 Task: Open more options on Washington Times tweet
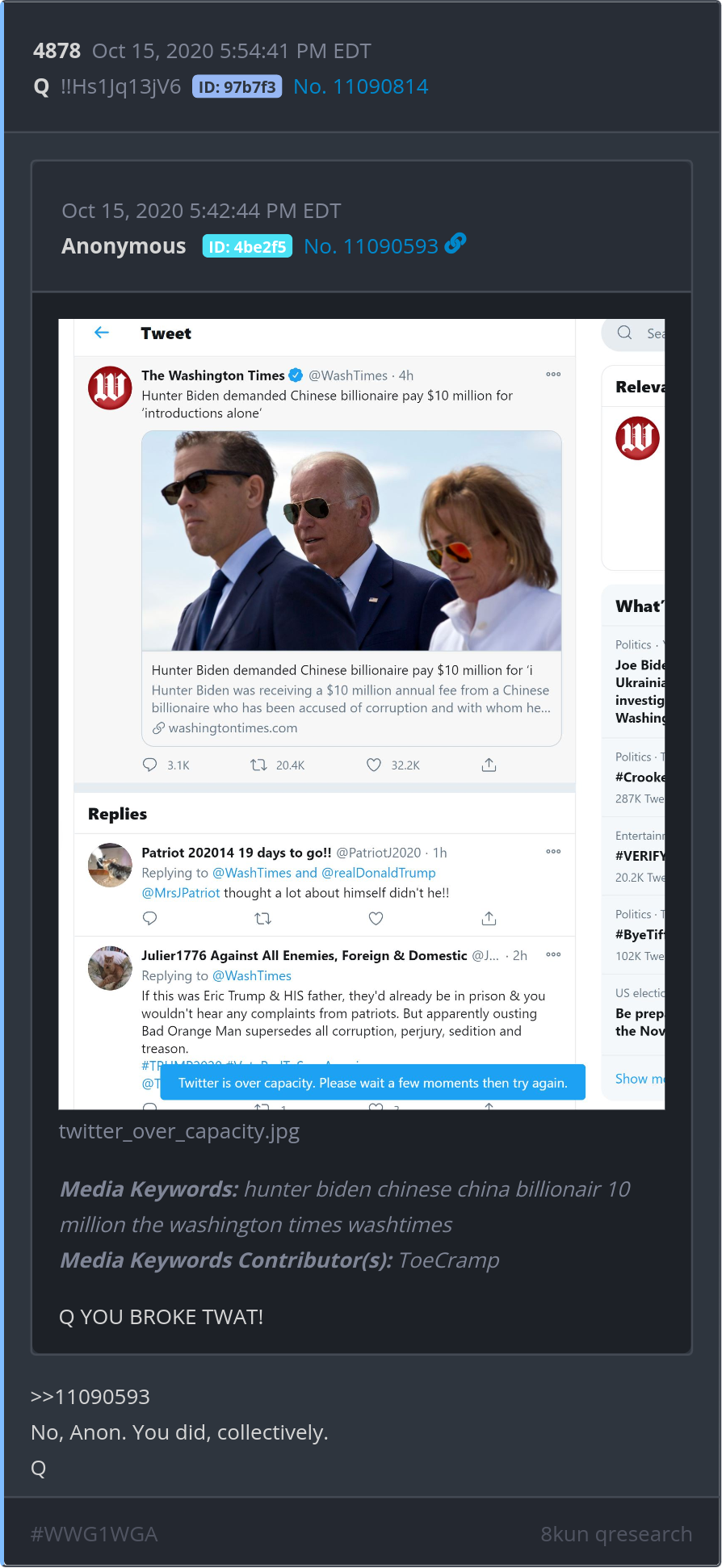pyautogui.click(x=553, y=375)
